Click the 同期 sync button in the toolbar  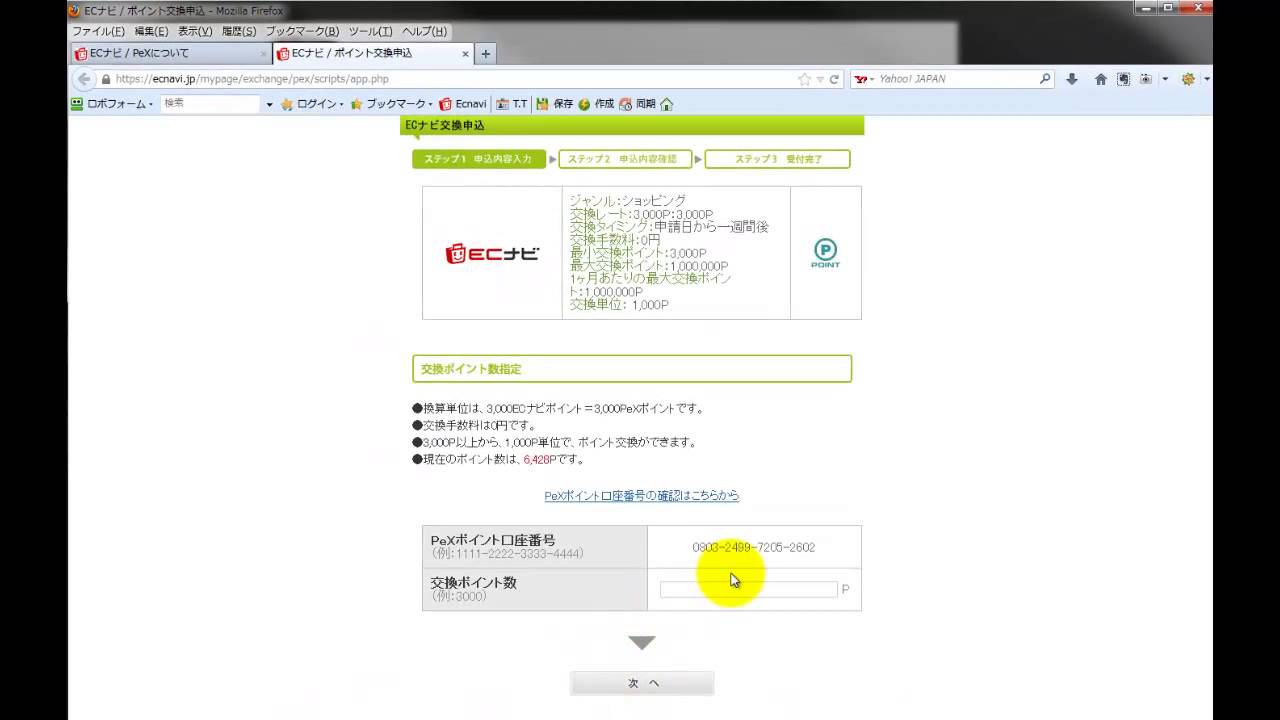(x=637, y=104)
